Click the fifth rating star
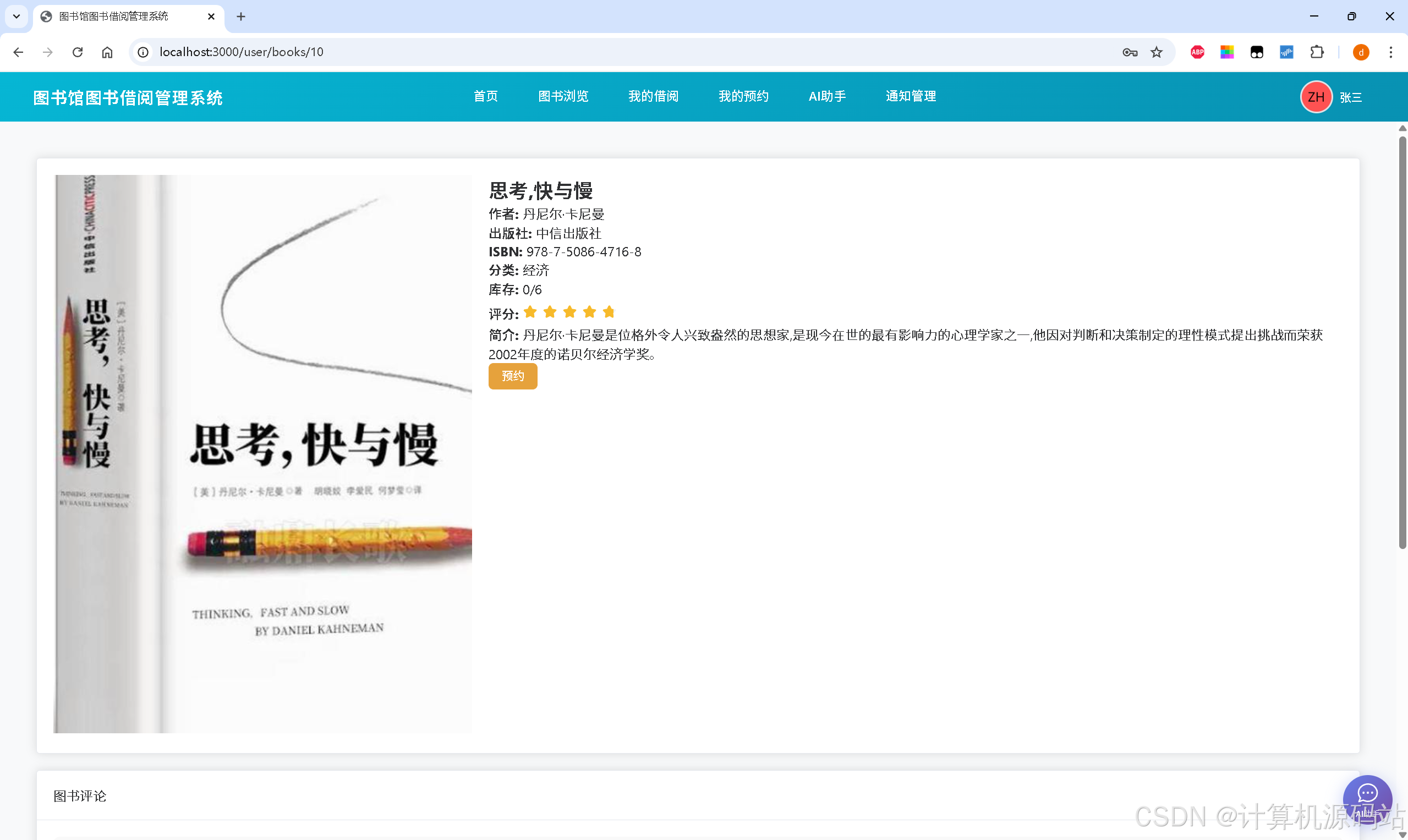Image resolution: width=1408 pixels, height=840 pixels. click(609, 312)
